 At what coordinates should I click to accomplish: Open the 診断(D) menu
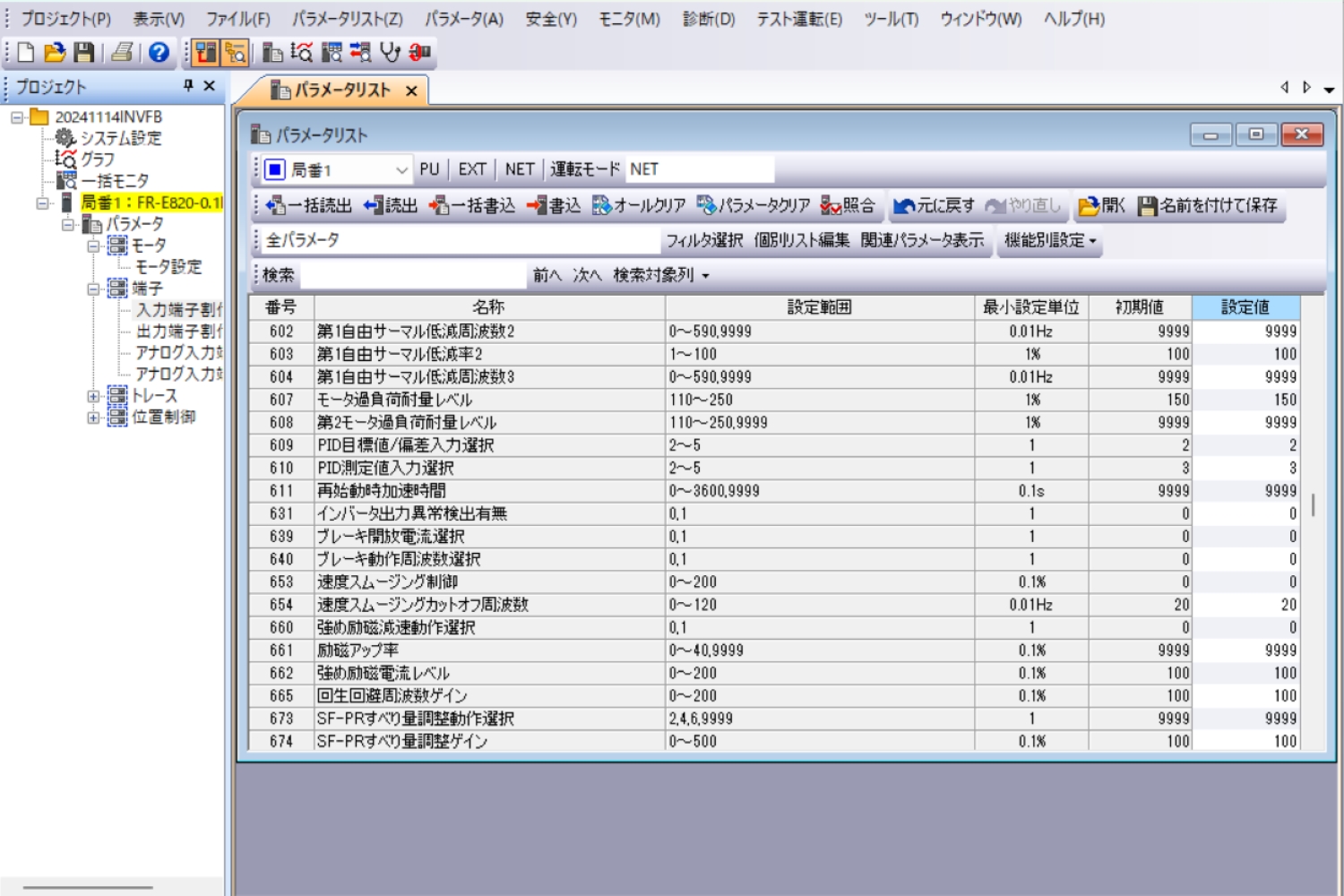pos(708,19)
